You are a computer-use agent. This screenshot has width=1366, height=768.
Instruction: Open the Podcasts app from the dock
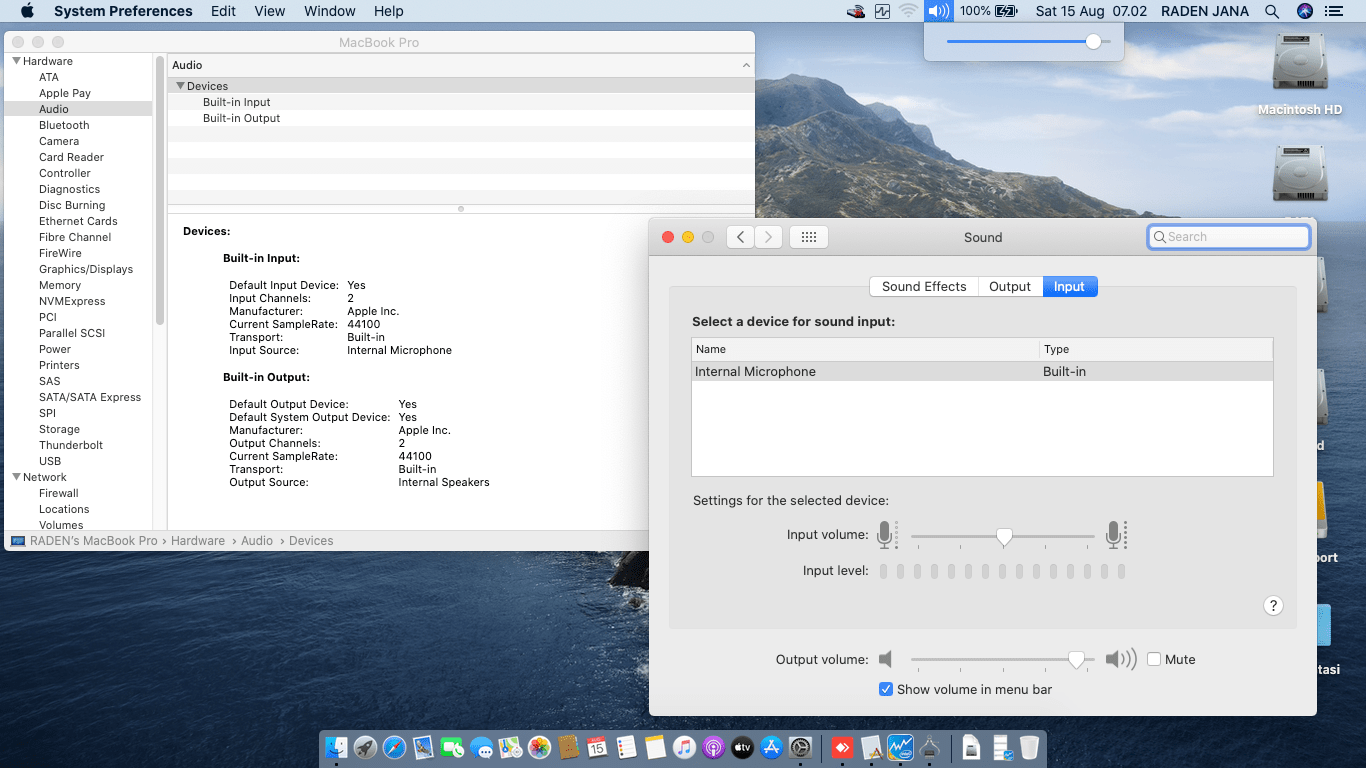tap(713, 747)
